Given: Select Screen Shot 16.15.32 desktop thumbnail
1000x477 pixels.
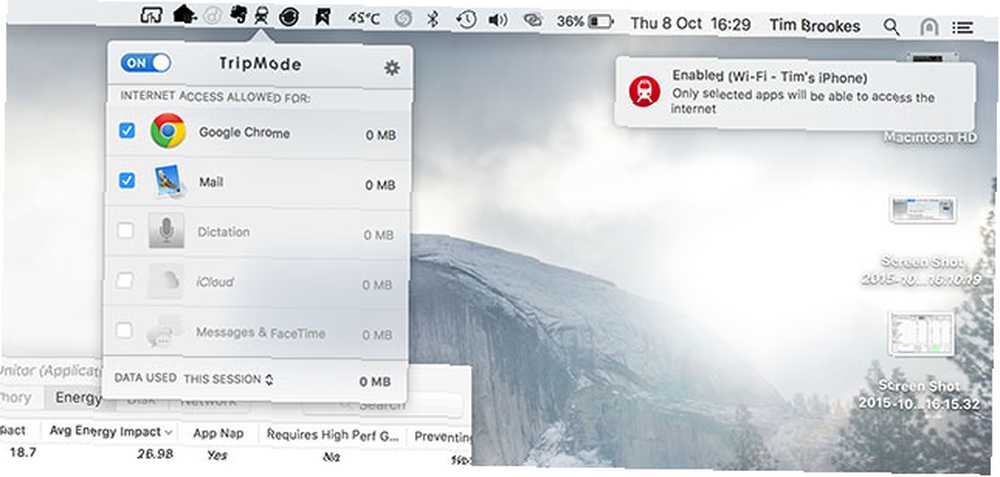Looking at the screenshot, I should tap(922, 334).
